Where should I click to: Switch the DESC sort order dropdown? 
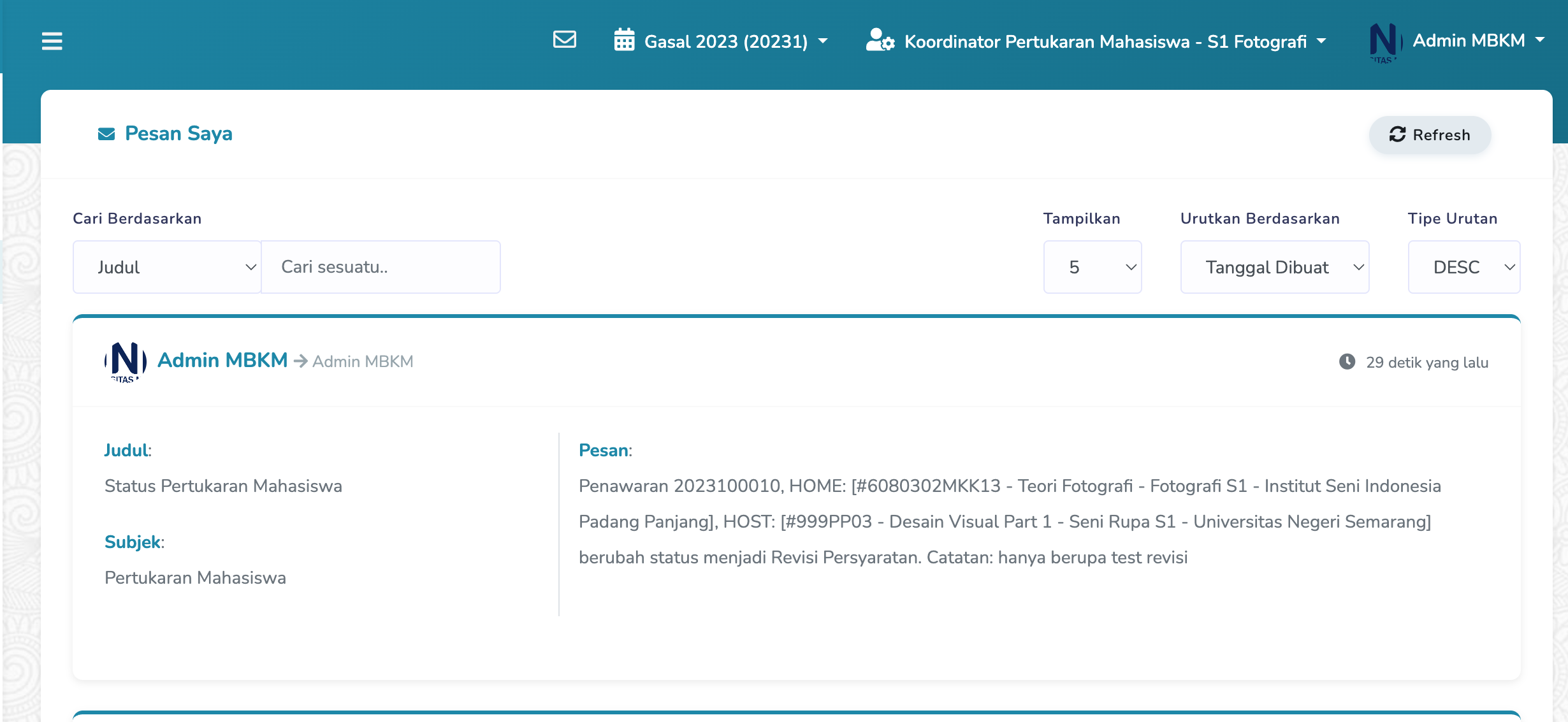point(1463,267)
